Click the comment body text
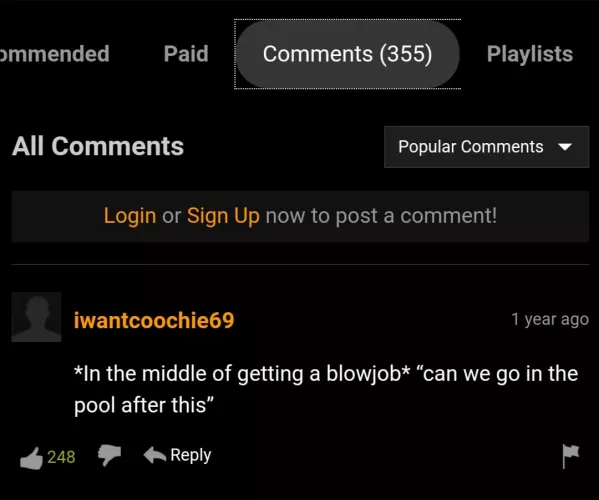 click(326, 389)
